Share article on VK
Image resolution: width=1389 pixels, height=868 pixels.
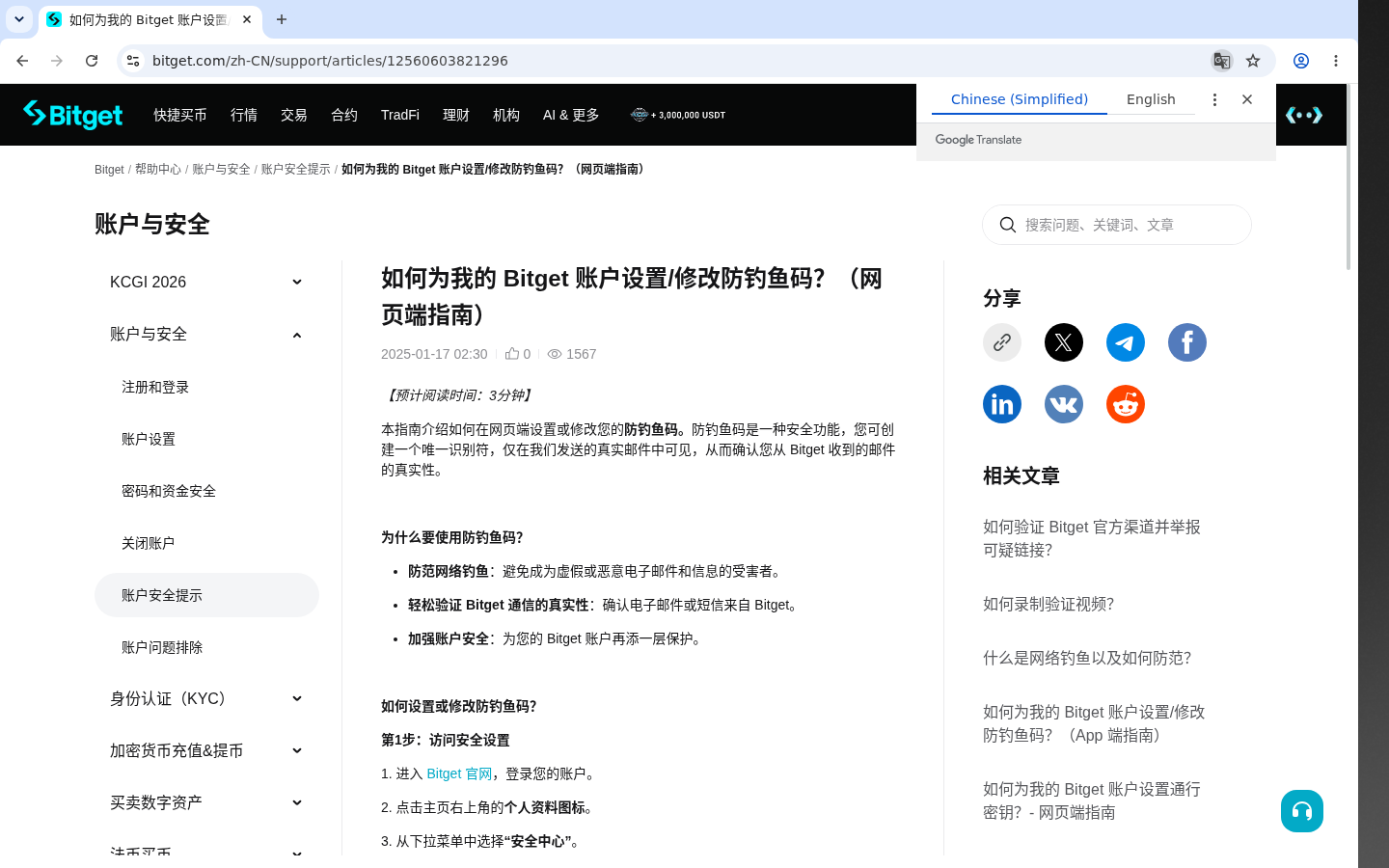[x=1064, y=404]
